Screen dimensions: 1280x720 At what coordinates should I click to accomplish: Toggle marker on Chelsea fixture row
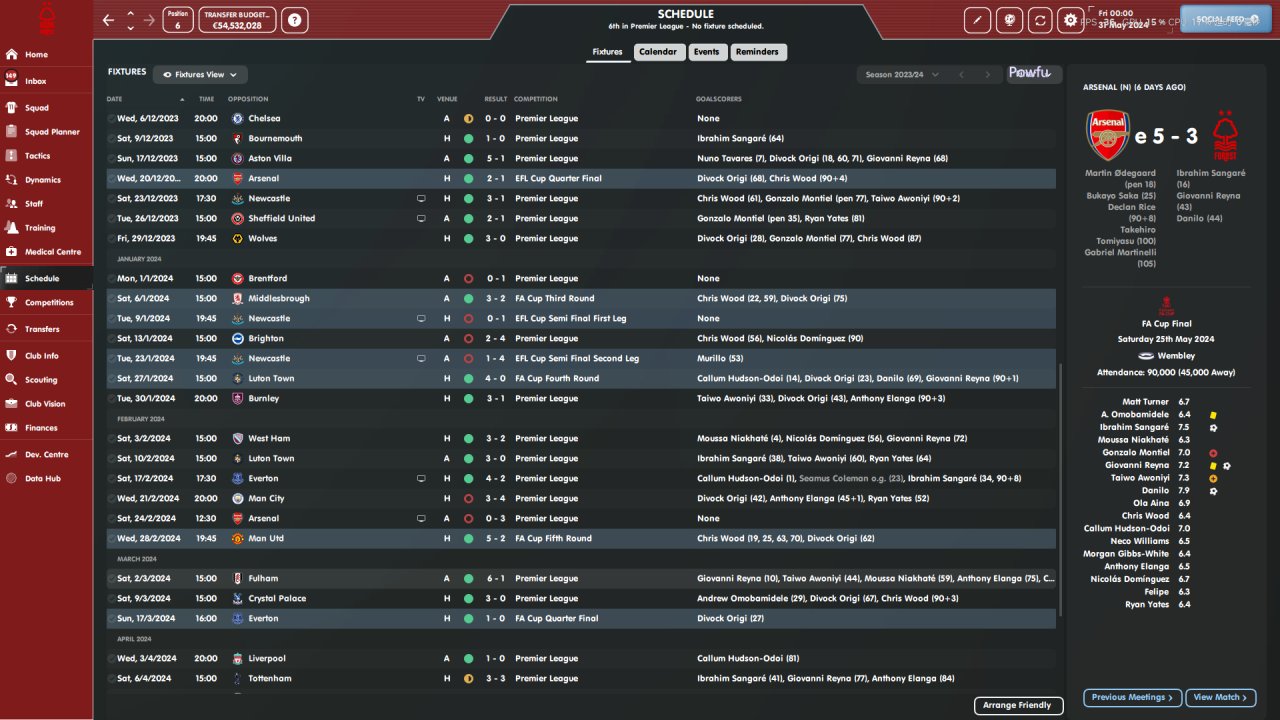(x=111, y=118)
